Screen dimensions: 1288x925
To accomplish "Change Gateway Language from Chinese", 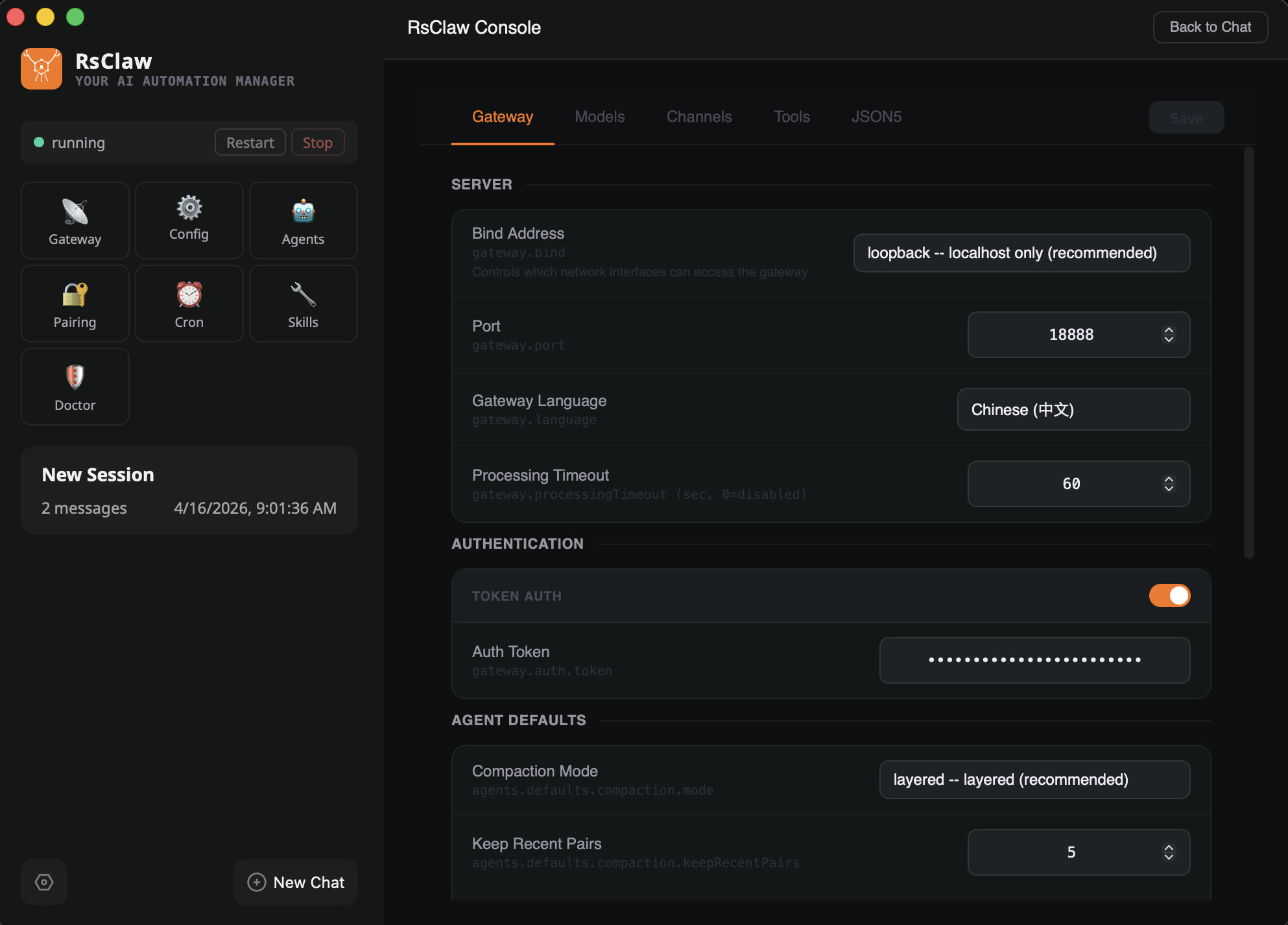I will coord(1073,409).
